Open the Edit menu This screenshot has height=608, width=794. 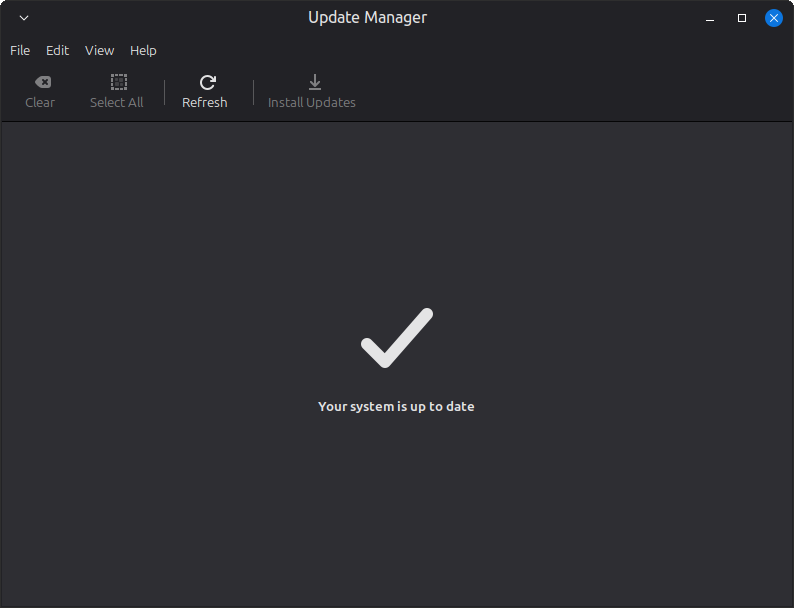pos(57,51)
